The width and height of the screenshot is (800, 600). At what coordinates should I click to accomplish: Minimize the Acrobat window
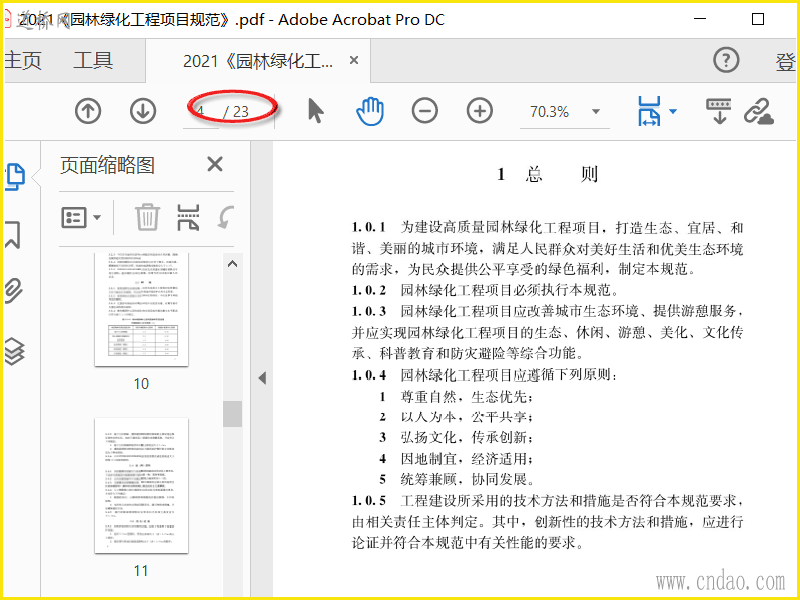701,19
